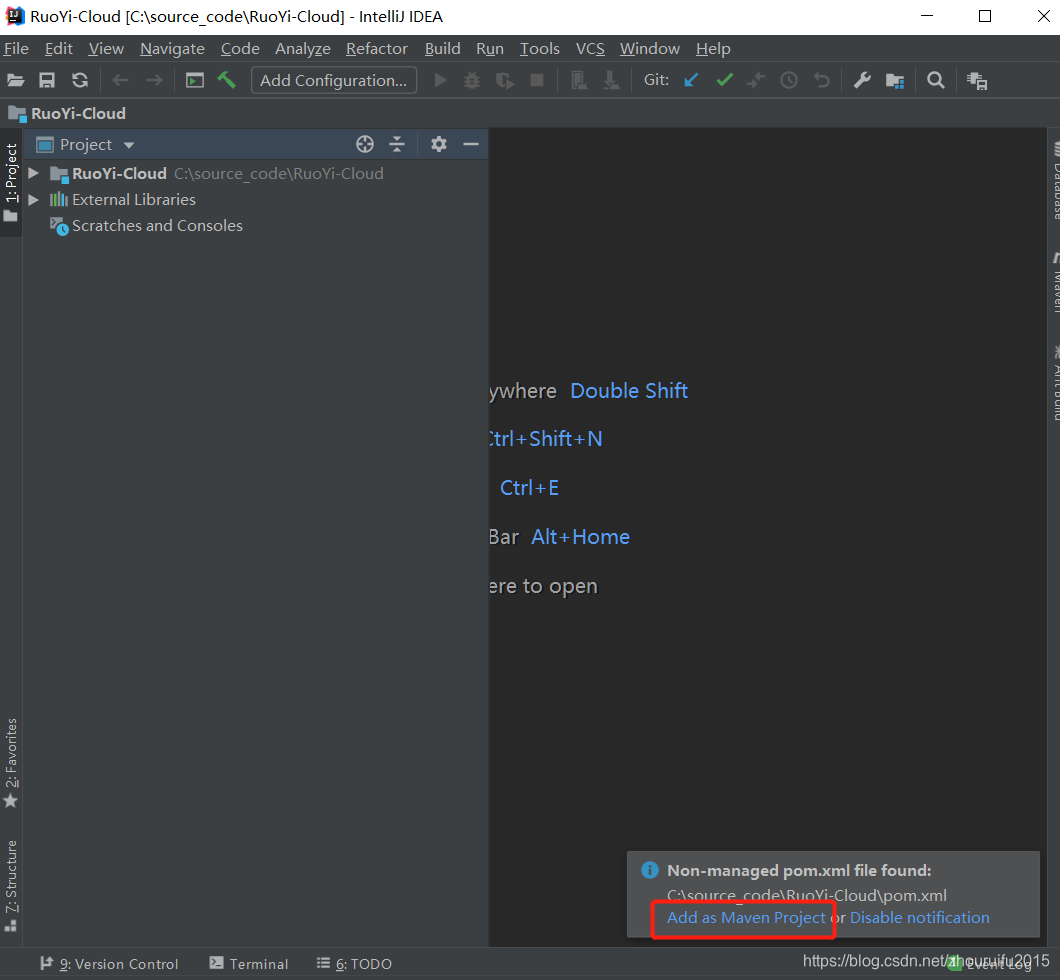Click the pom.xml path in notification
Screen dimensions: 1060x980
[x=806, y=895]
